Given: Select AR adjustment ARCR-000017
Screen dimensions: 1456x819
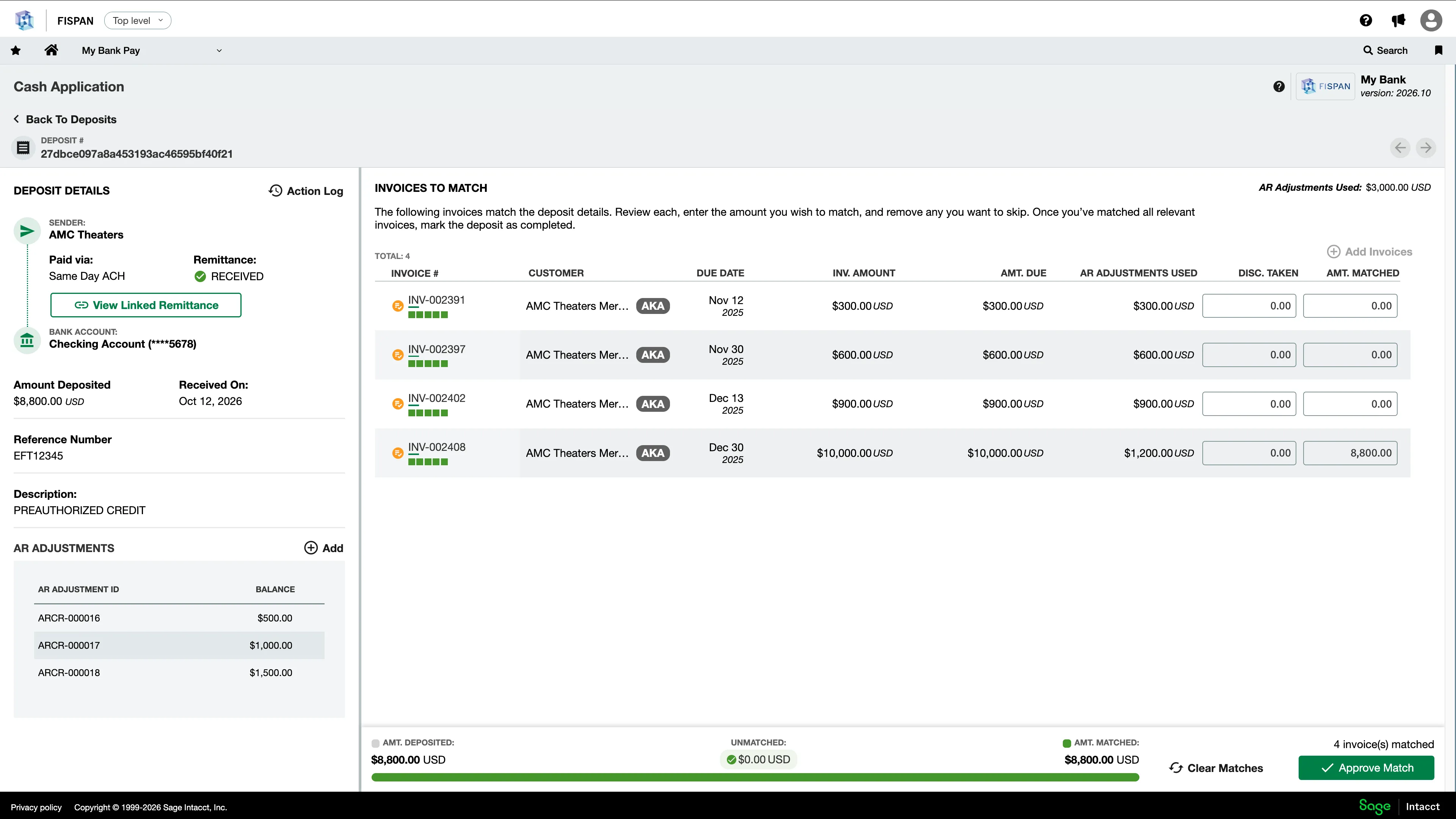Looking at the screenshot, I should pyautogui.click(x=179, y=645).
